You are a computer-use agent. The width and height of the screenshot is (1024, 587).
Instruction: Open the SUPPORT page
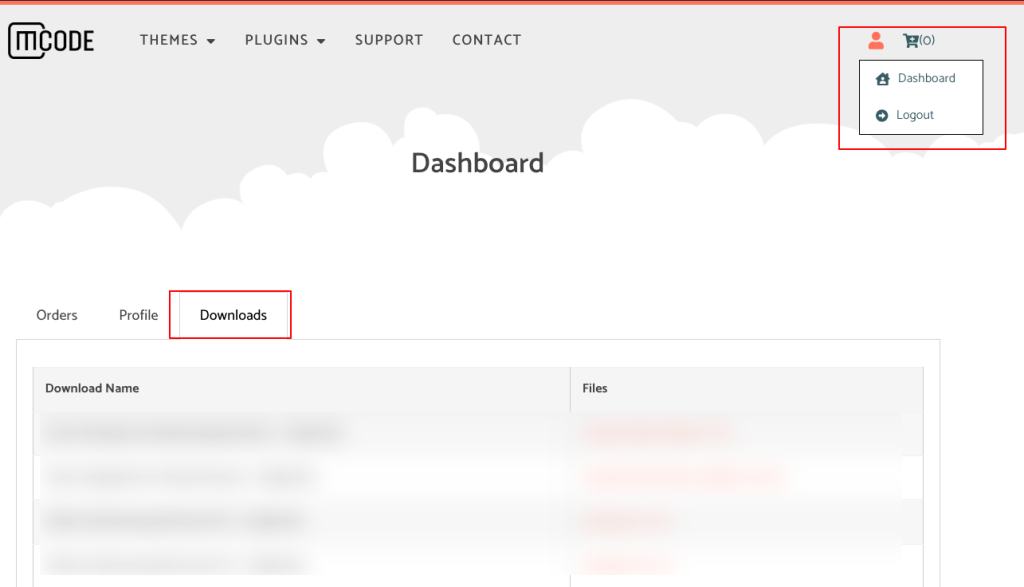pos(389,41)
